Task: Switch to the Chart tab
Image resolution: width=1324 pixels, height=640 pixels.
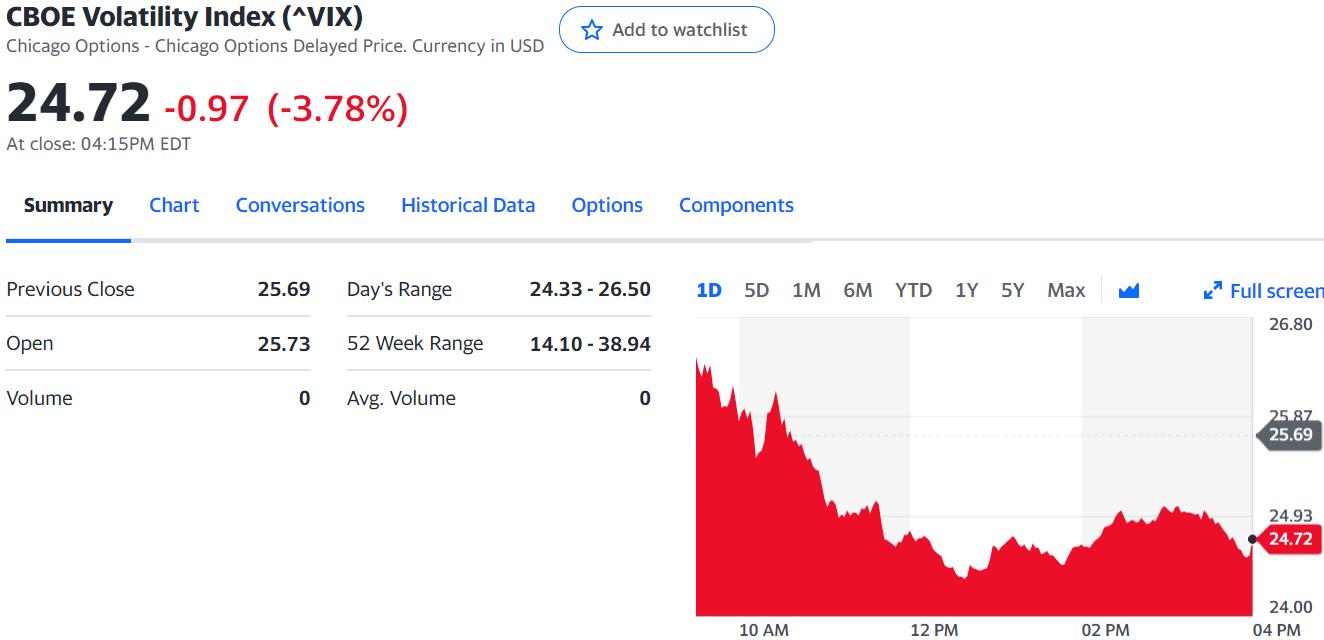Action: pos(174,205)
